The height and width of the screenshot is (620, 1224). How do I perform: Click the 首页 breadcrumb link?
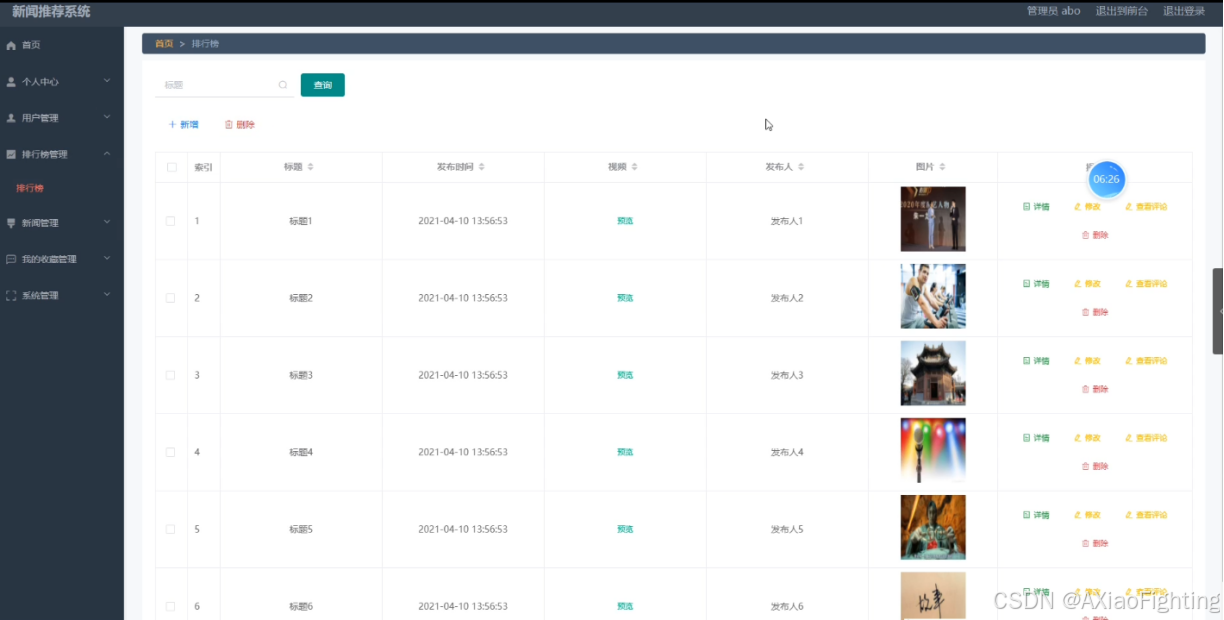pos(164,44)
